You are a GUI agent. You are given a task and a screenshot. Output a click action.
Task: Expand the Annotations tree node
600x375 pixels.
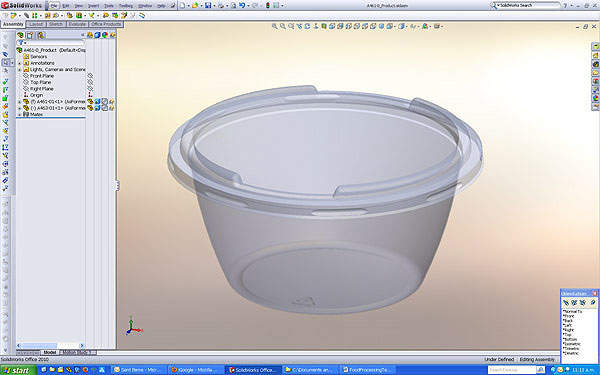pyautogui.click(x=20, y=63)
